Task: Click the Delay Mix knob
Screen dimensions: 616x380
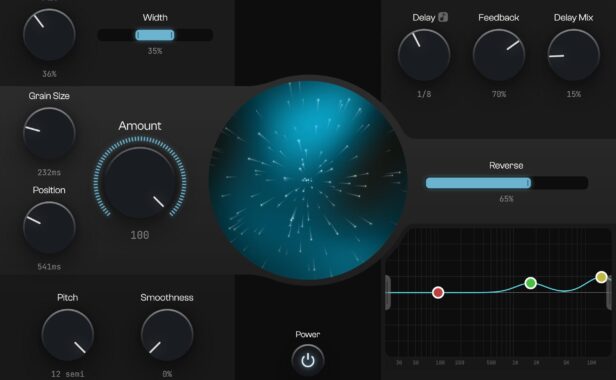Action: pos(574,55)
